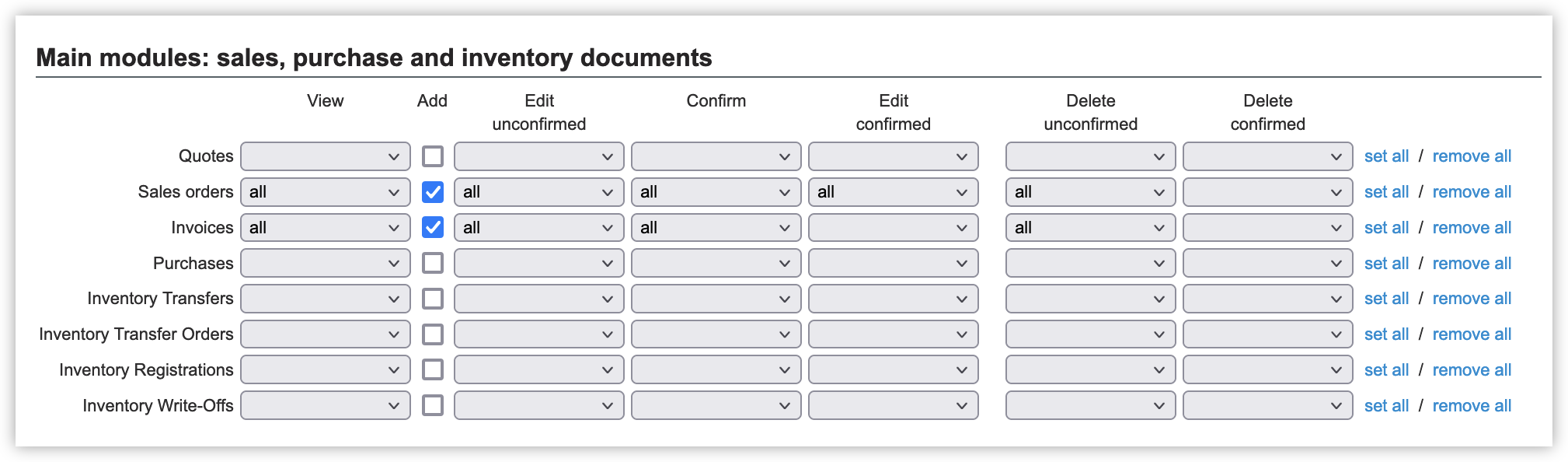Click 'set all' for Quotes row

(1386, 156)
